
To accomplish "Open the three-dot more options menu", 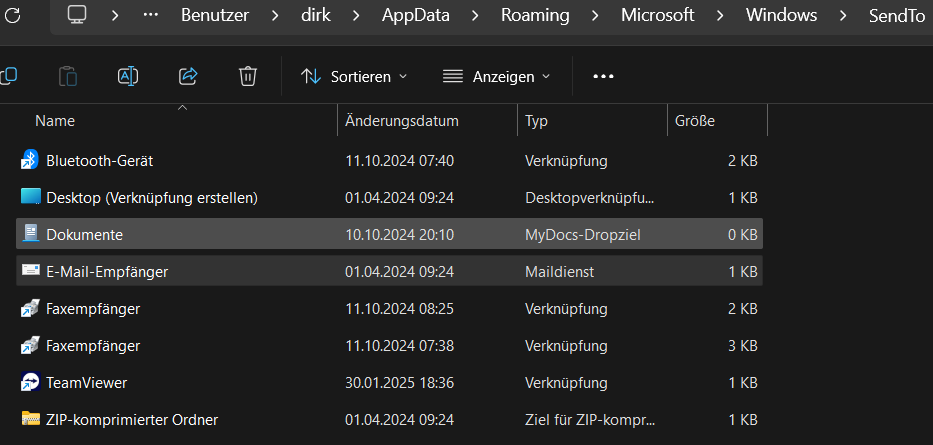I will tap(603, 76).
